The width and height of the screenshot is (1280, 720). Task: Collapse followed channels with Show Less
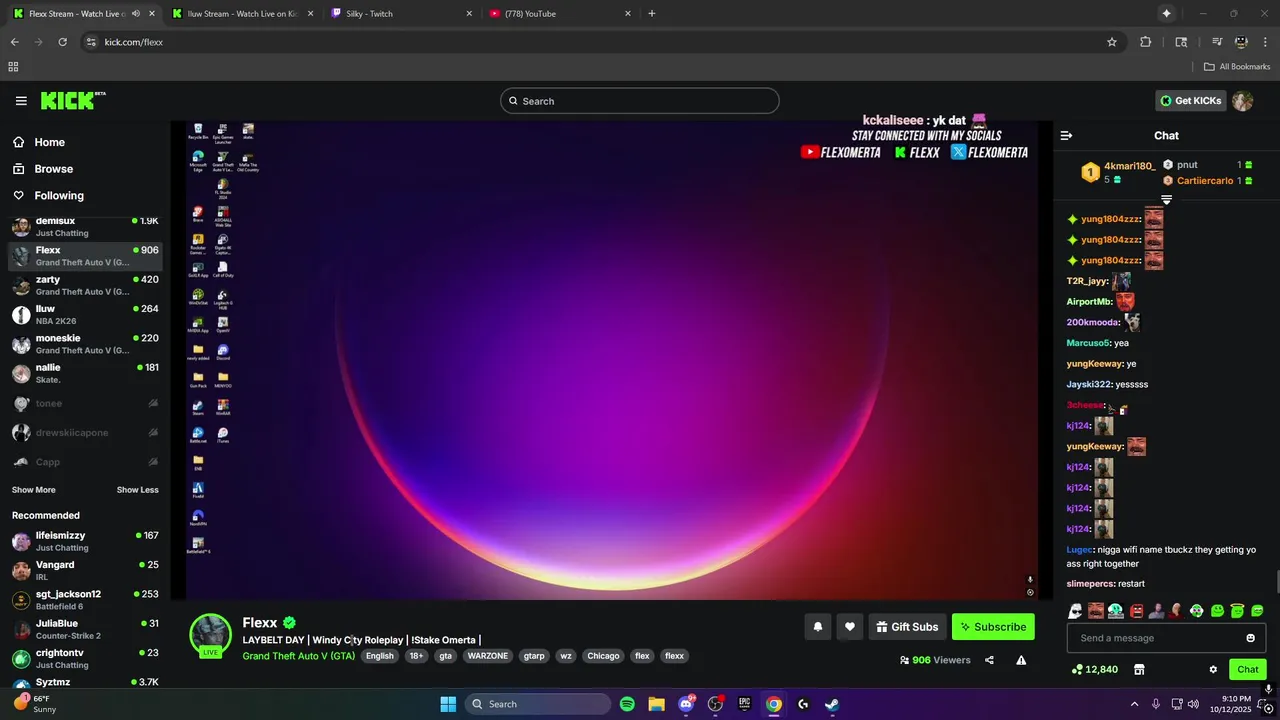point(137,490)
